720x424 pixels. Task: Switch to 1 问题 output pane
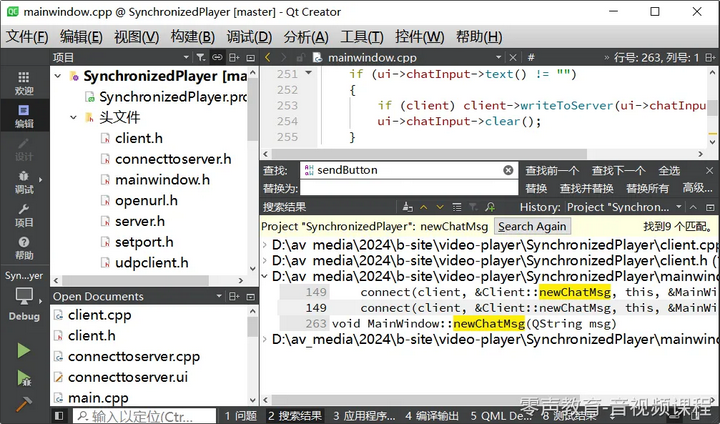pos(241,416)
